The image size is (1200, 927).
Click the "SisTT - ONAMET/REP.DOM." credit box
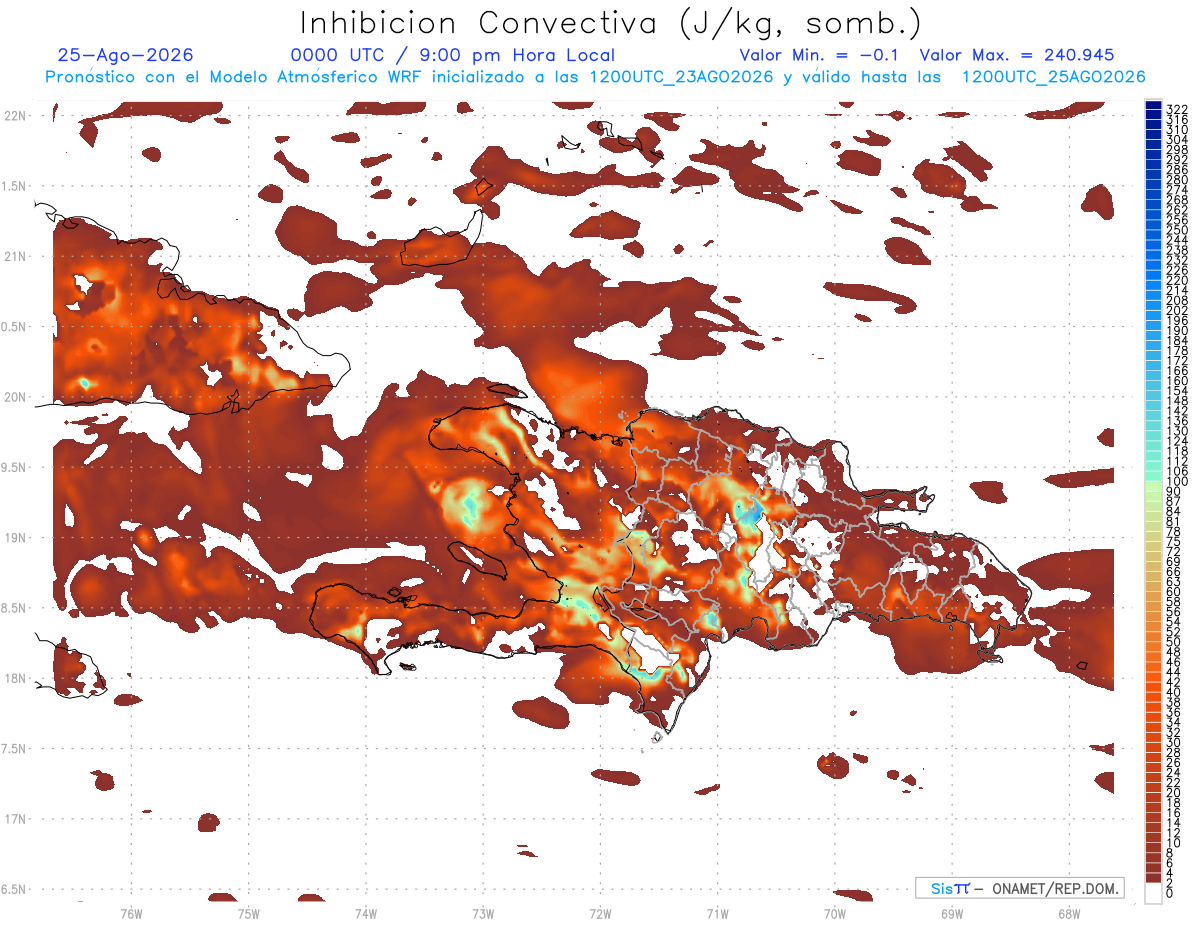(x=1019, y=888)
